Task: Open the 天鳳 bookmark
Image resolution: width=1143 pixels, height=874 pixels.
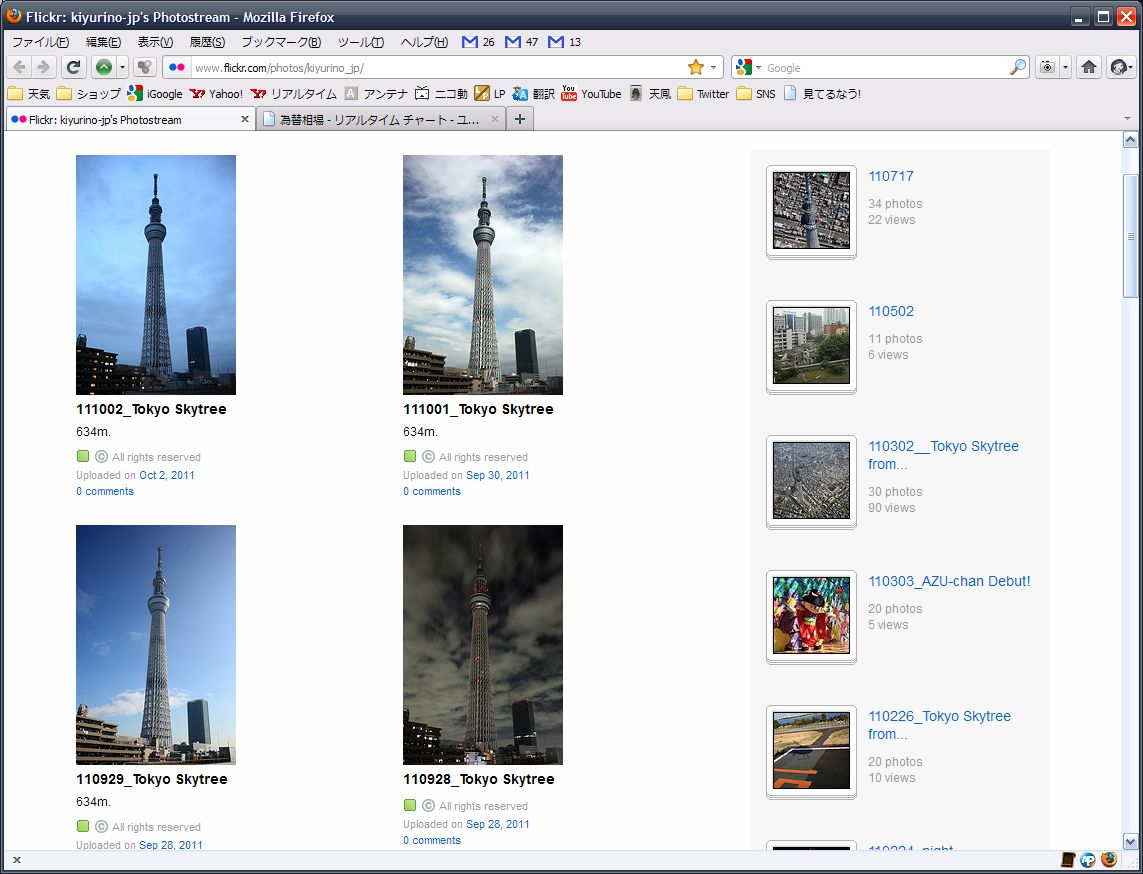Action: click(x=649, y=93)
